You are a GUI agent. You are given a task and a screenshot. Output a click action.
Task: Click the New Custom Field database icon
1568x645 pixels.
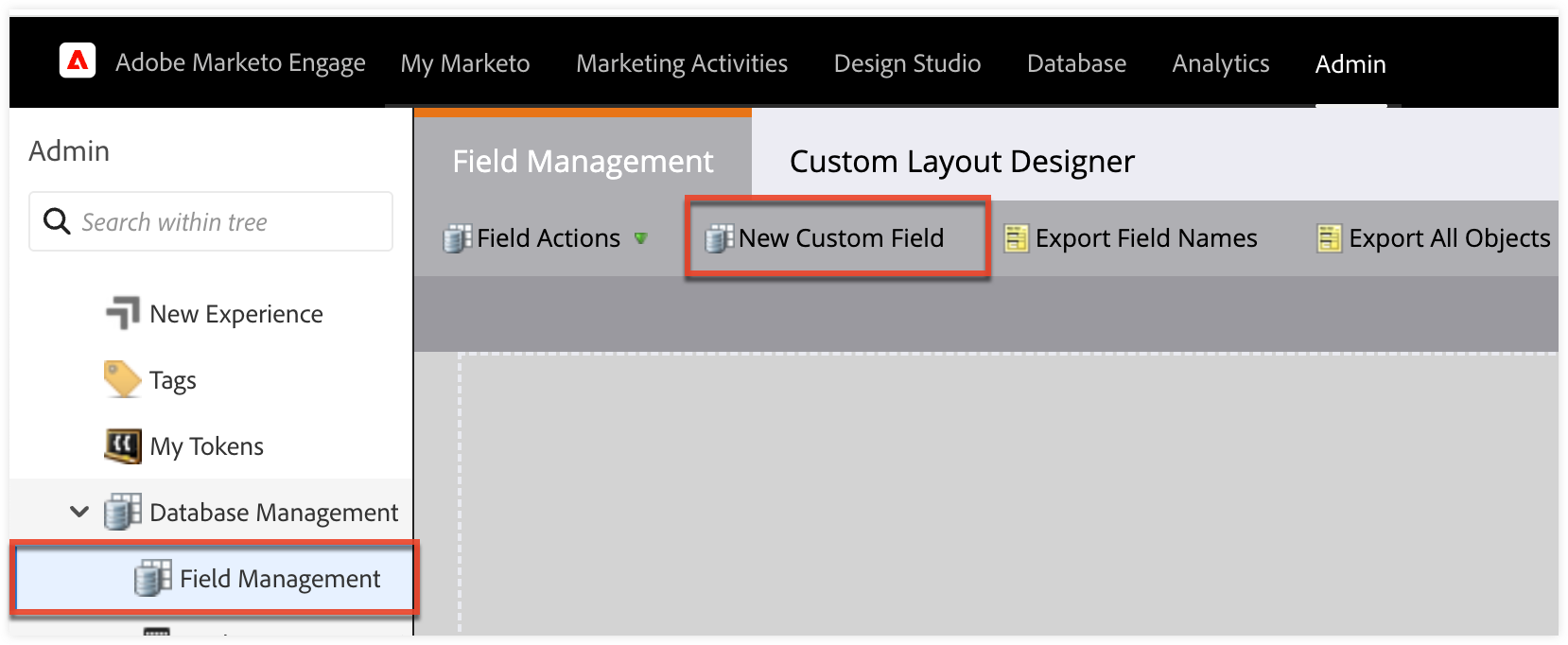coord(719,237)
